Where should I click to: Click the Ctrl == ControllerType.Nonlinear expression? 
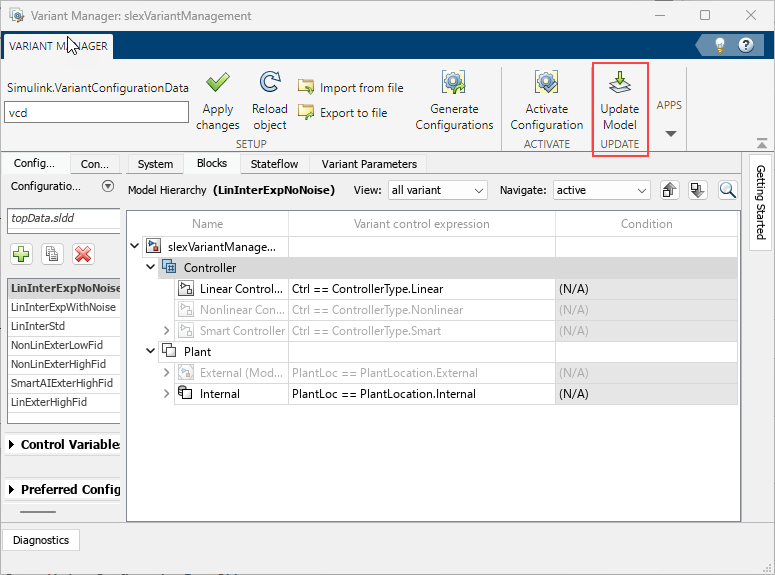coord(377,310)
